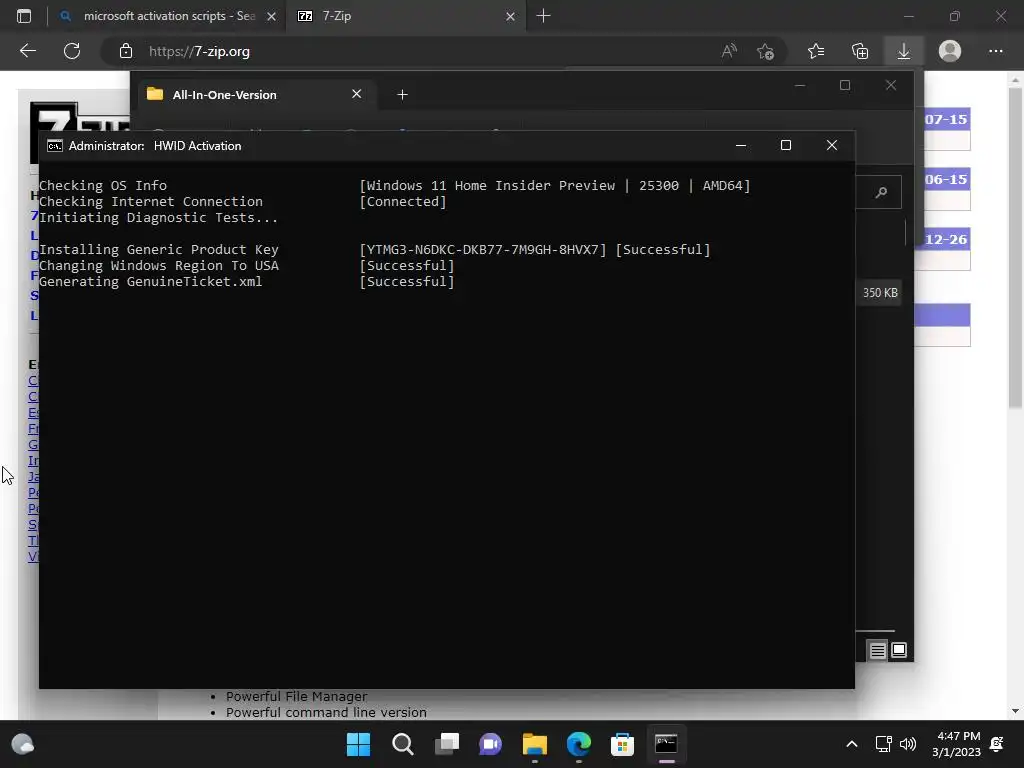View site information lock icon

pos(125,52)
